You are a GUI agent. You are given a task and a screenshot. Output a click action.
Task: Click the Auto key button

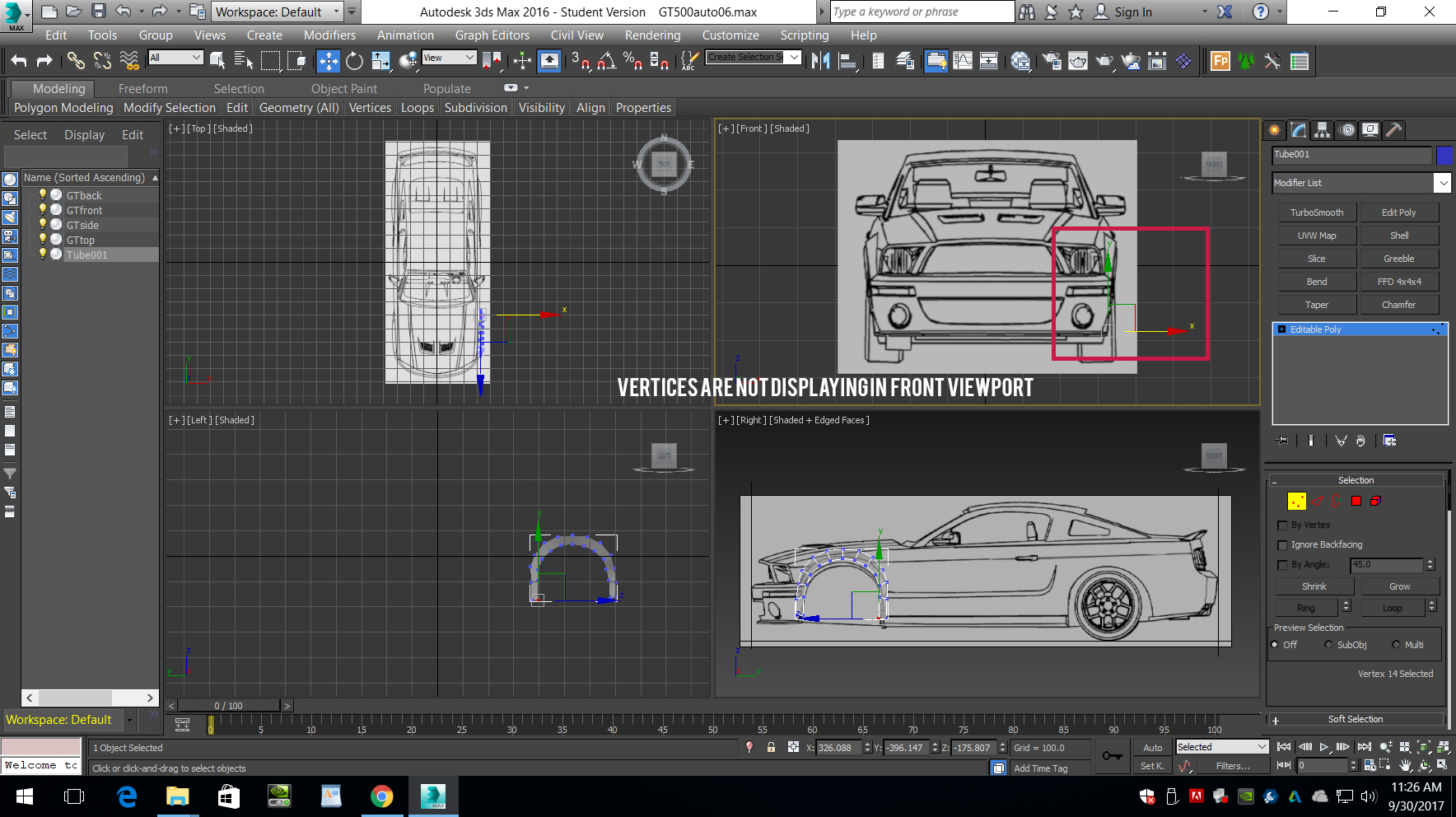coord(1152,748)
